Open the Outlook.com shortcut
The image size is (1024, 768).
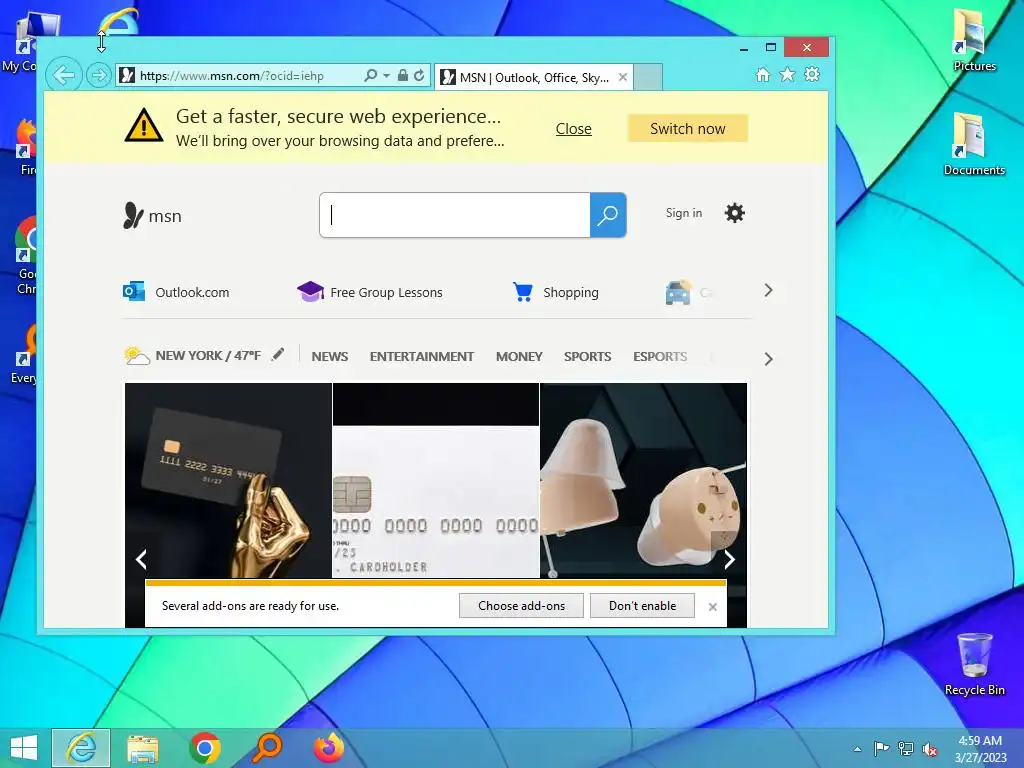tap(176, 292)
